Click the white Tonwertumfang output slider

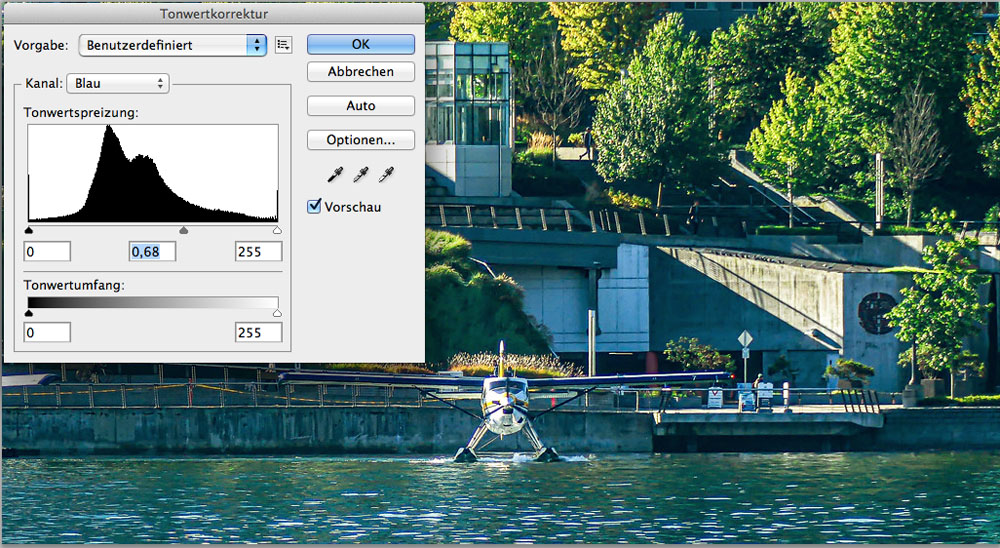277,313
